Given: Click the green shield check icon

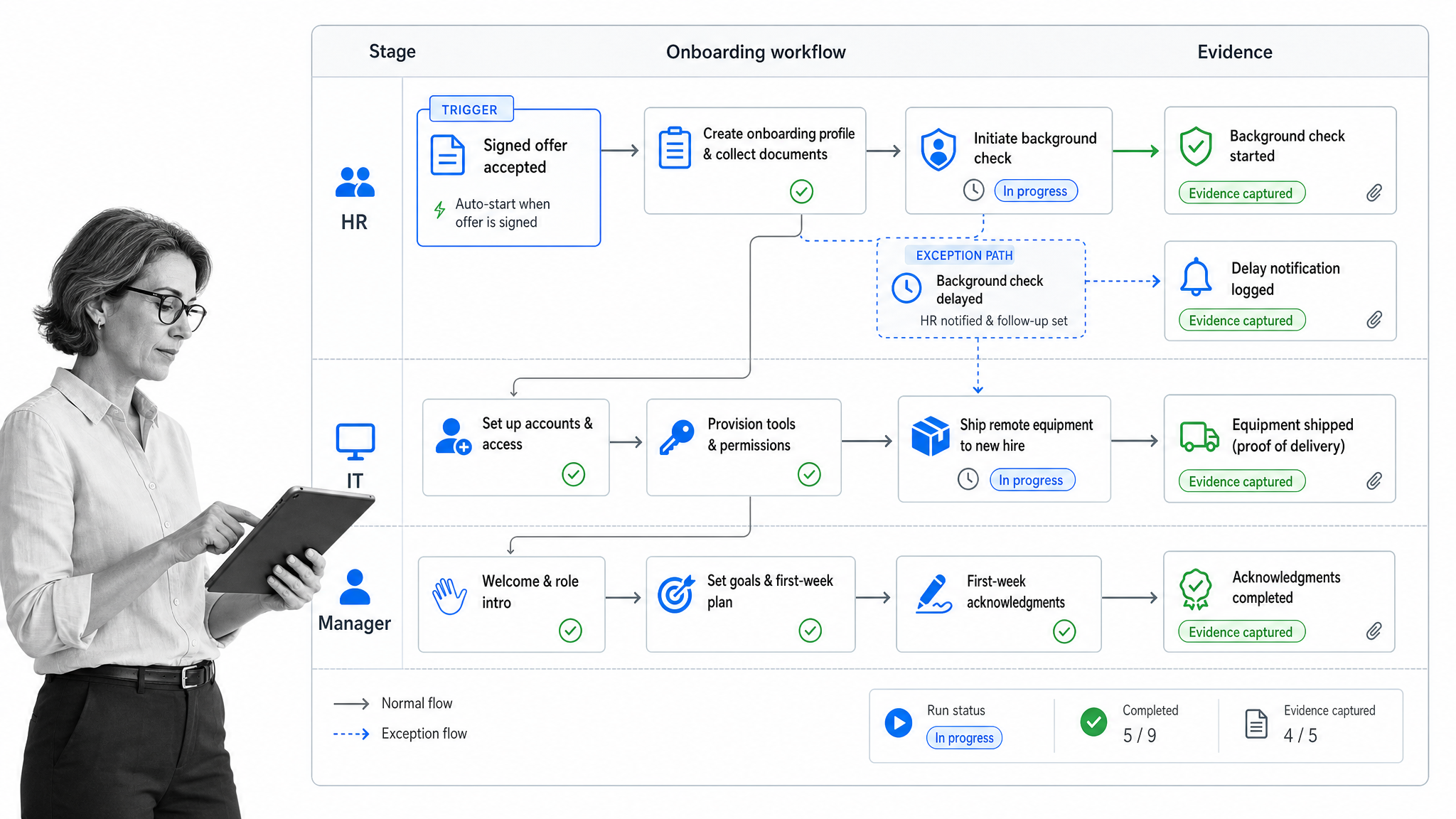Looking at the screenshot, I should pyautogui.click(x=1196, y=147).
